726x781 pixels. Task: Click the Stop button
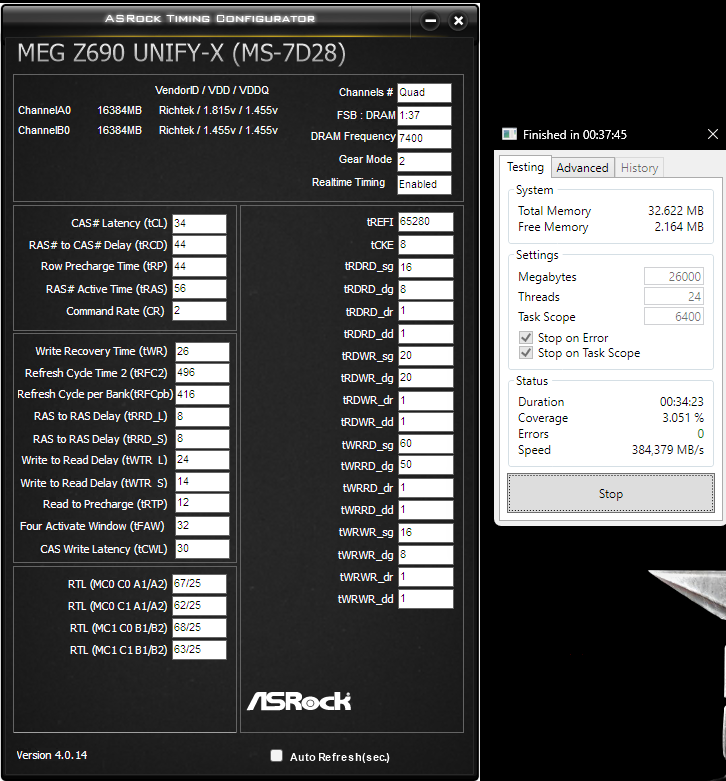(x=610, y=493)
